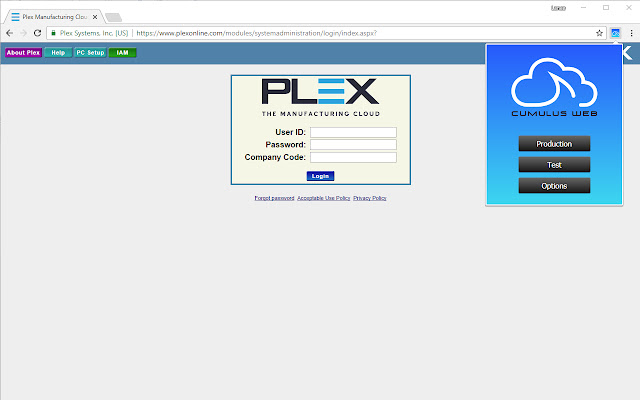Click the Login button
This screenshot has width=640, height=400.
tap(320, 176)
